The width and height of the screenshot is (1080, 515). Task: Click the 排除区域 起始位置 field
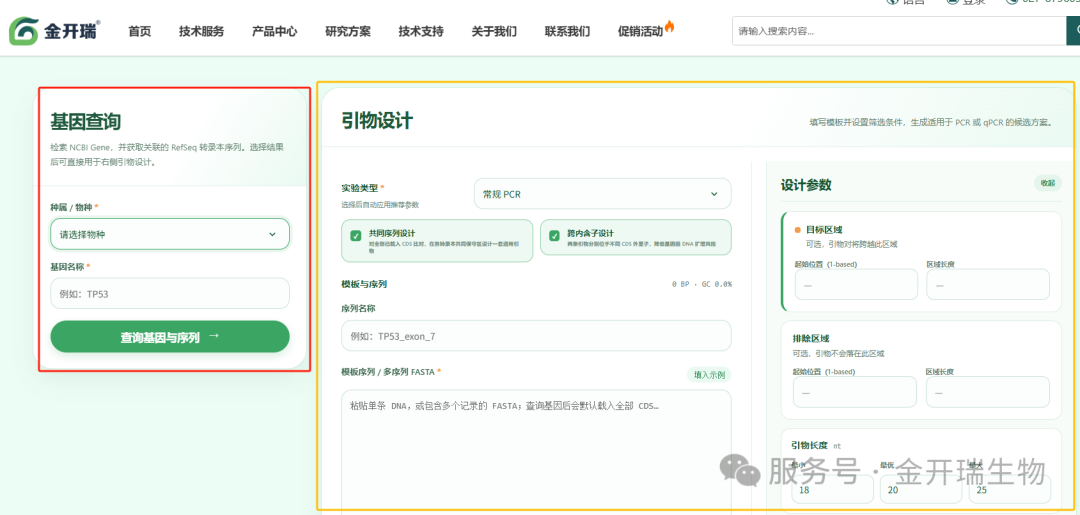click(x=855, y=392)
